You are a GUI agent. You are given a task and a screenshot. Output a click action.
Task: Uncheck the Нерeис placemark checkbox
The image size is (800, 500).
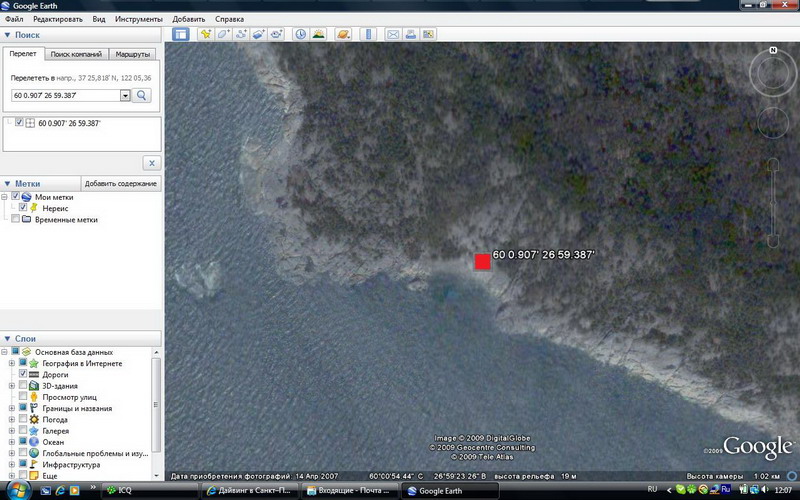coord(23,208)
